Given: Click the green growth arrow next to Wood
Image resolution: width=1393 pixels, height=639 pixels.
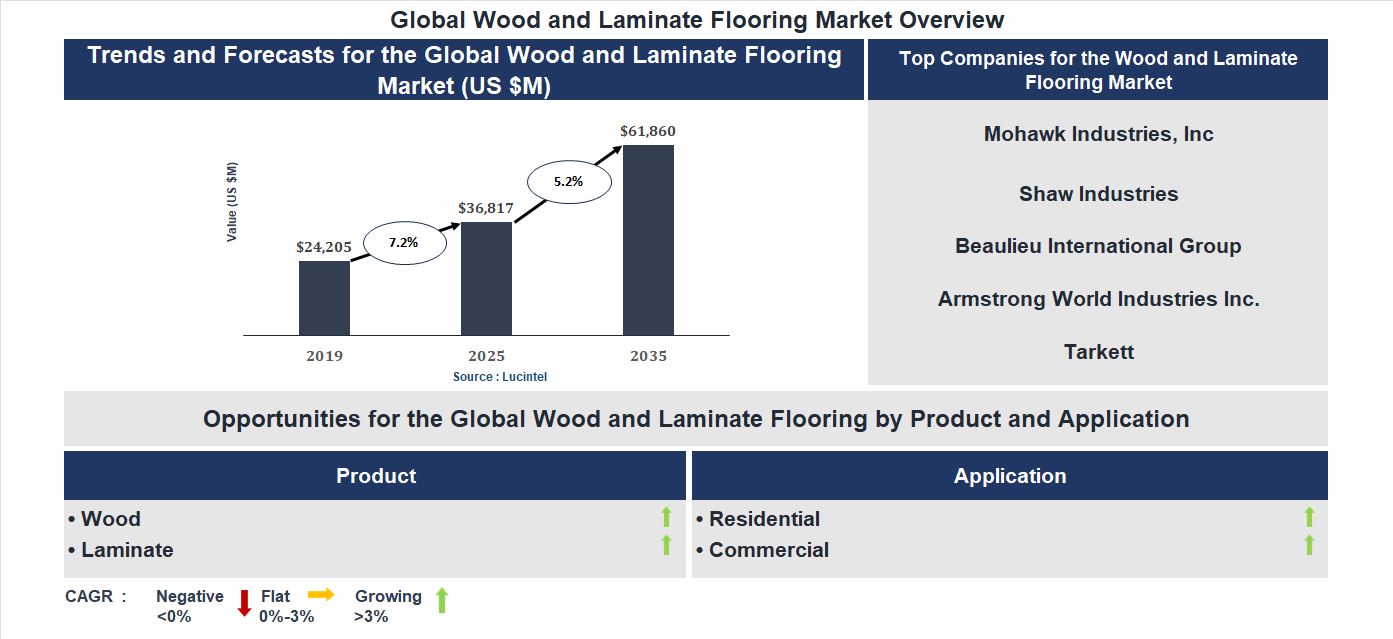Looking at the screenshot, I should pos(667,517).
